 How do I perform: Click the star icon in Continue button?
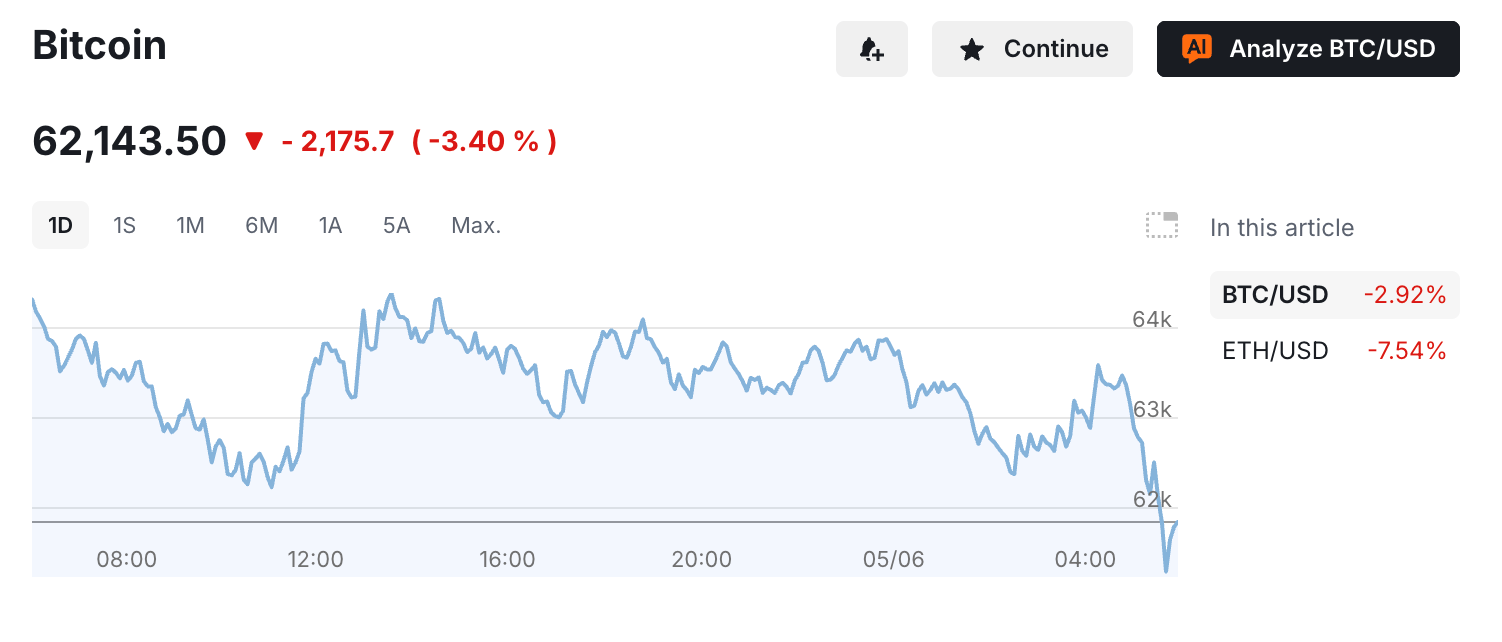click(x=971, y=49)
